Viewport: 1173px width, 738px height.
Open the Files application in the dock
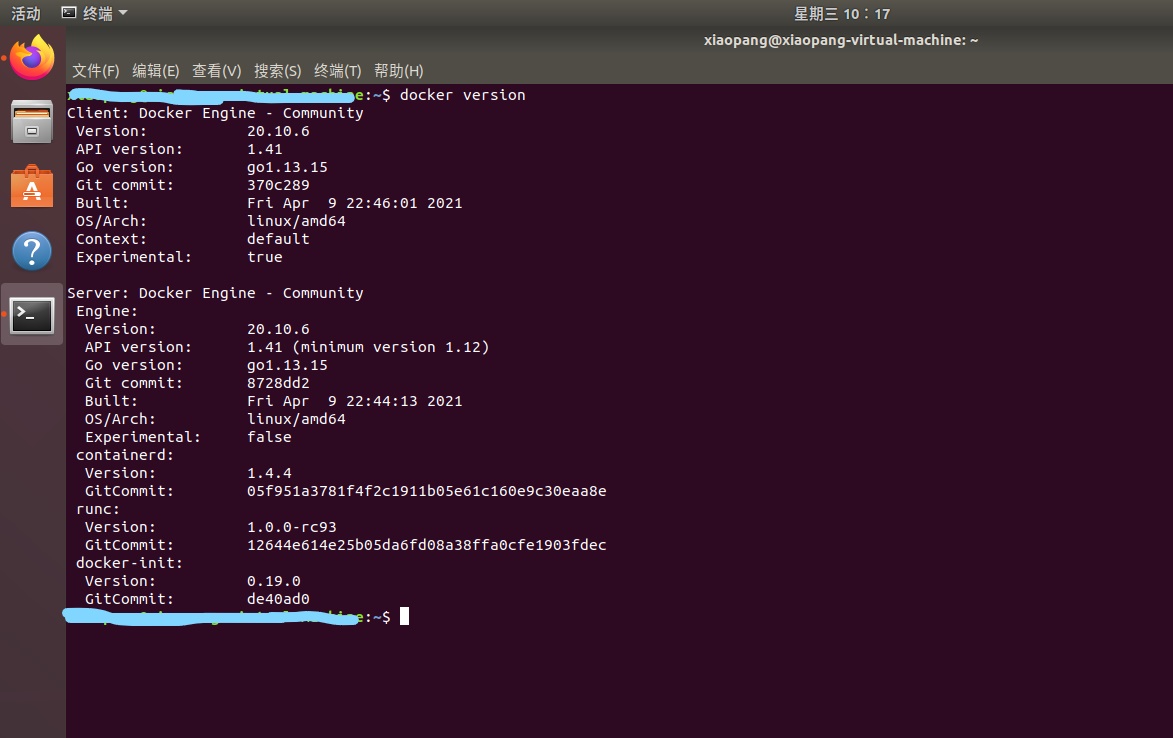point(32,122)
